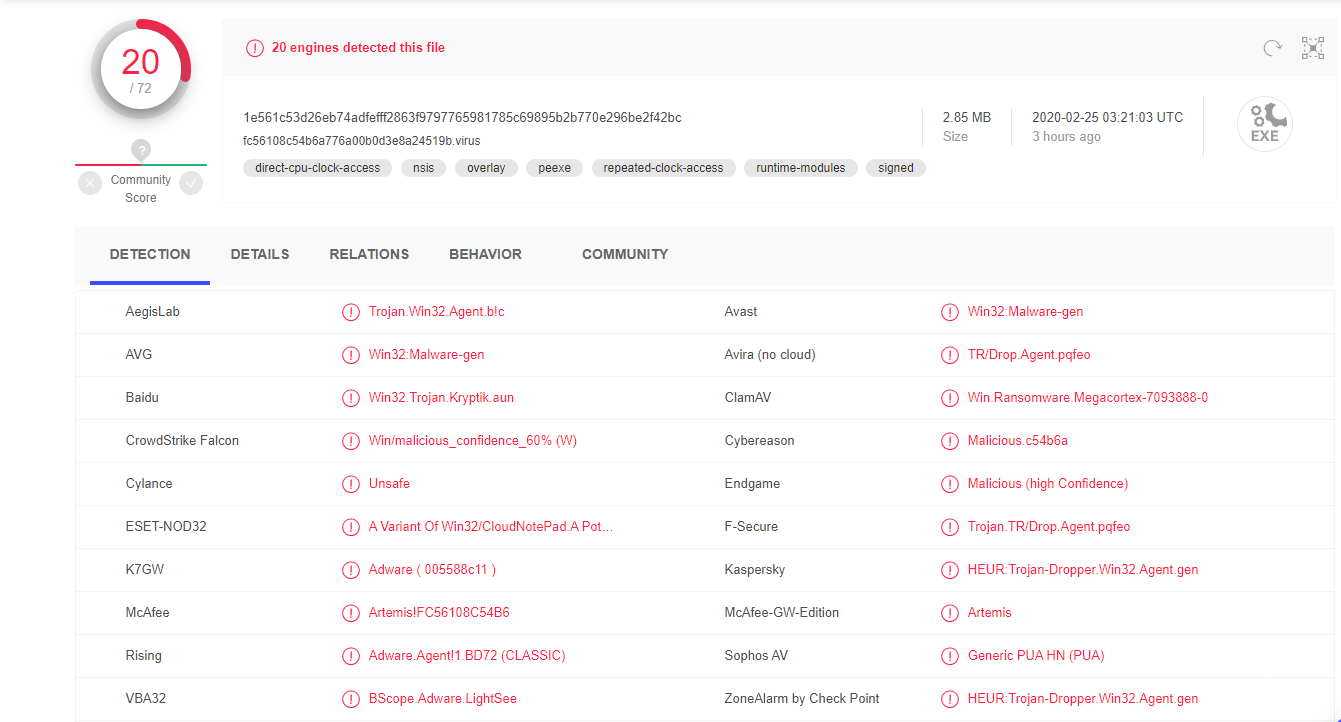Click the Baidu engine name
This screenshot has width=1341, height=722.
pyautogui.click(x=142, y=398)
